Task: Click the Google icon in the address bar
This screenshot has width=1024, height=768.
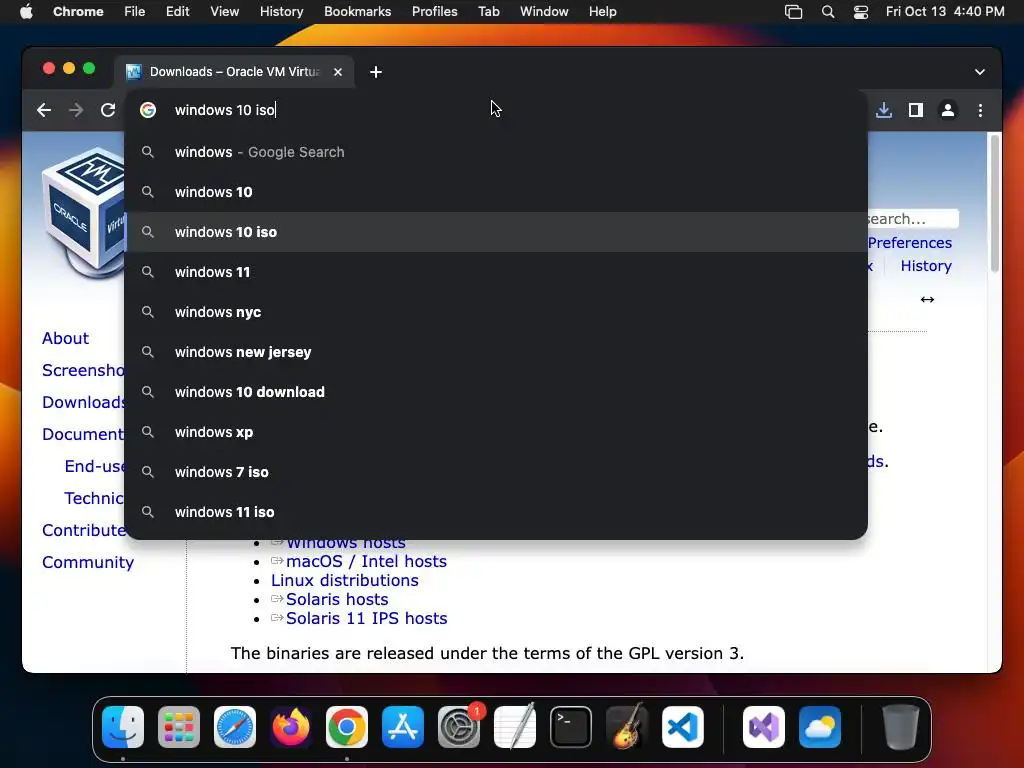Action: click(148, 110)
